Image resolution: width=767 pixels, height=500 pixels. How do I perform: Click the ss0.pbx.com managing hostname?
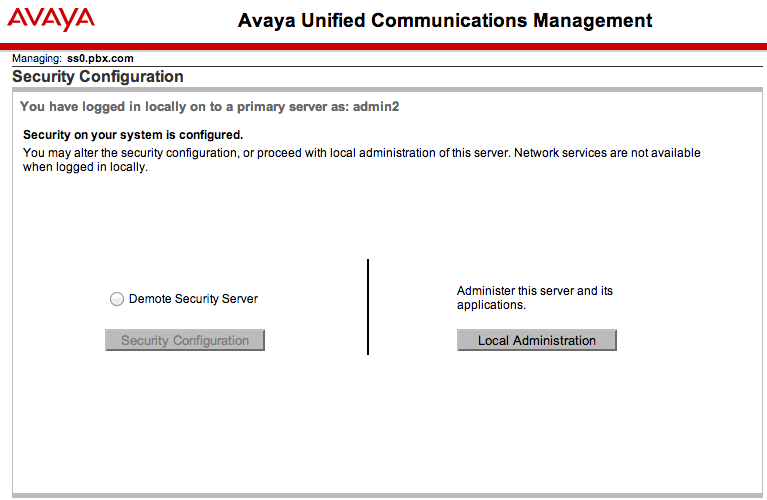pos(100,58)
